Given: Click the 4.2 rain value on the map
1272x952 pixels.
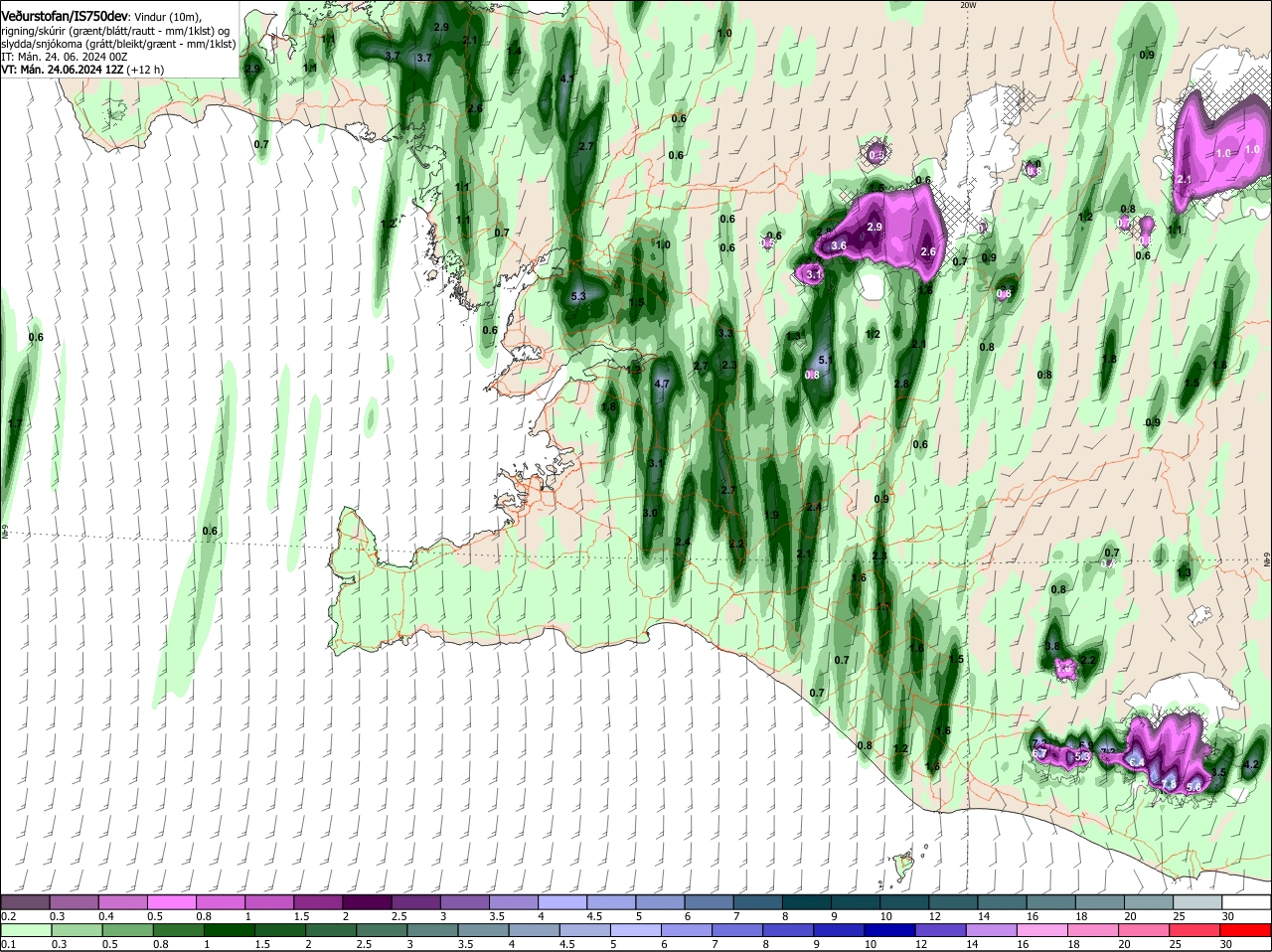Looking at the screenshot, I should click(x=1251, y=765).
